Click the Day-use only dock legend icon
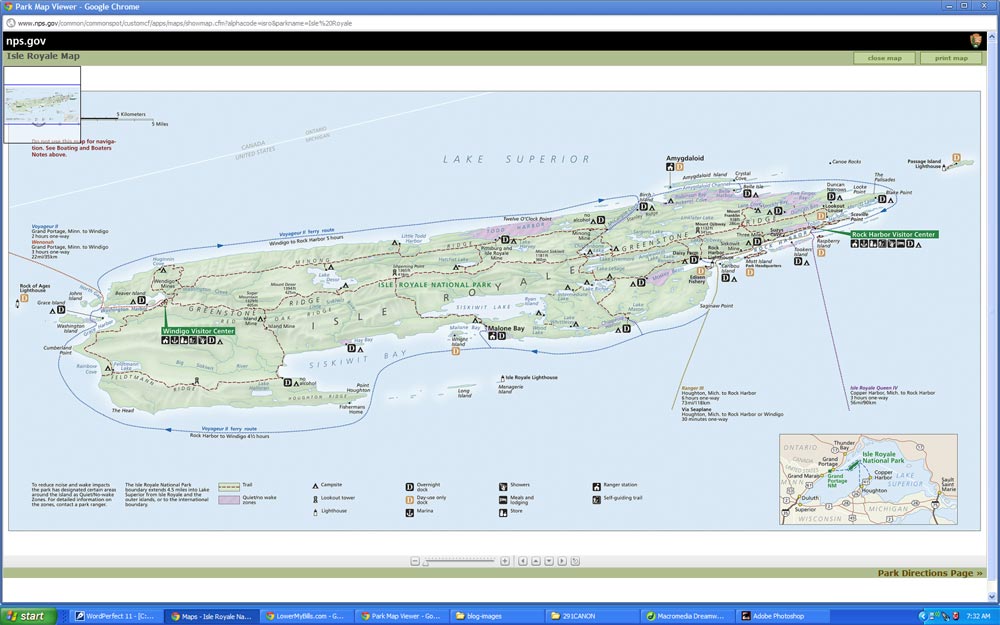1000x625 pixels. (409, 499)
